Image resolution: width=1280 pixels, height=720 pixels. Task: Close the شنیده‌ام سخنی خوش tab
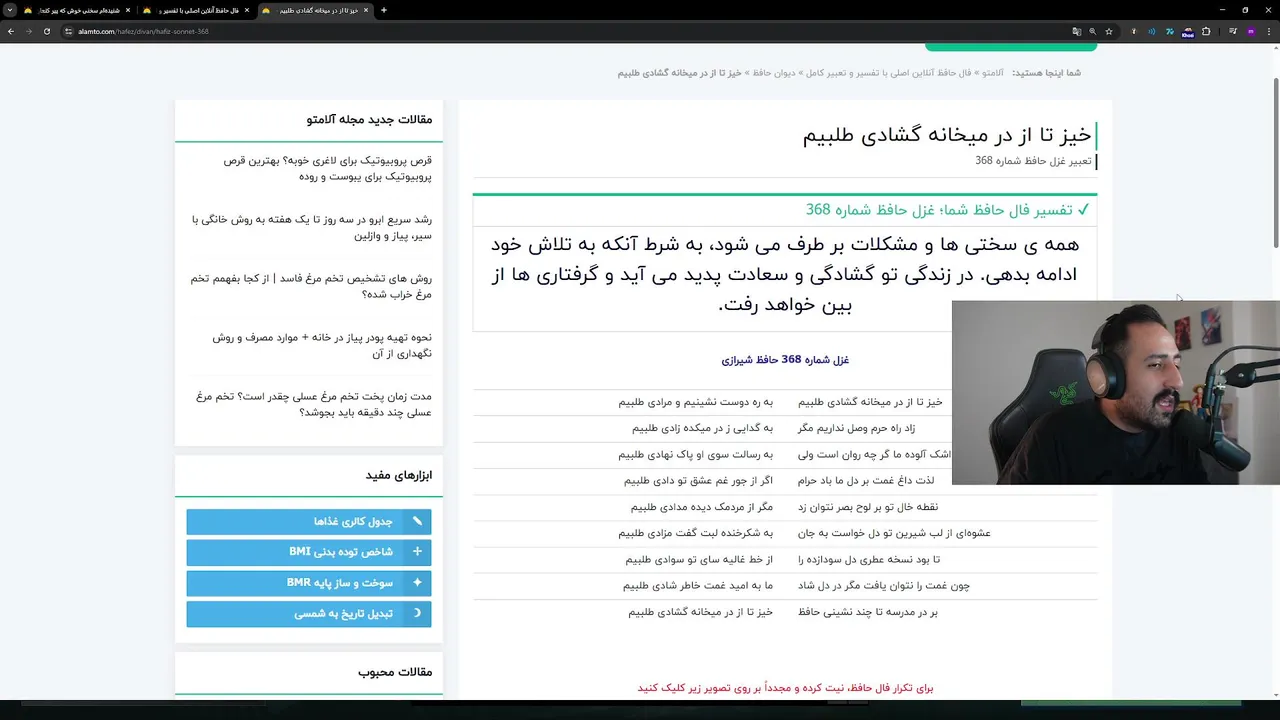click(x=128, y=10)
